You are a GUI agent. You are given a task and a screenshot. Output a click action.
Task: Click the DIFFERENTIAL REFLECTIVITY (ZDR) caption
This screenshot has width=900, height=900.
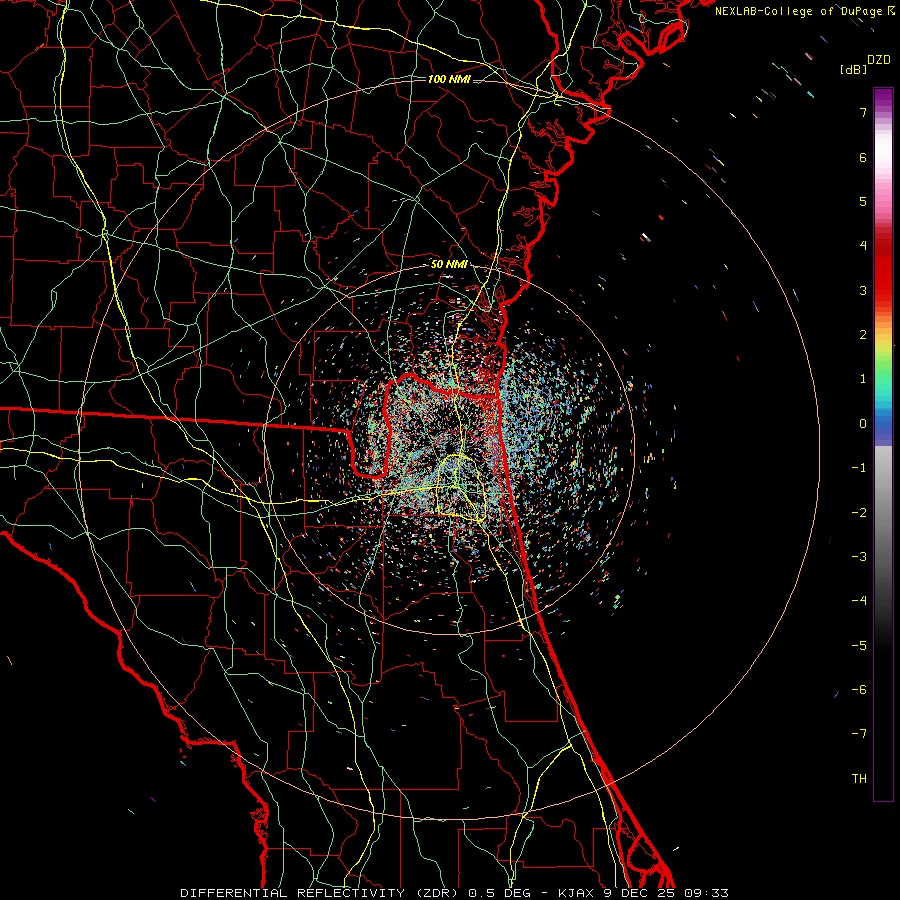tap(321, 893)
